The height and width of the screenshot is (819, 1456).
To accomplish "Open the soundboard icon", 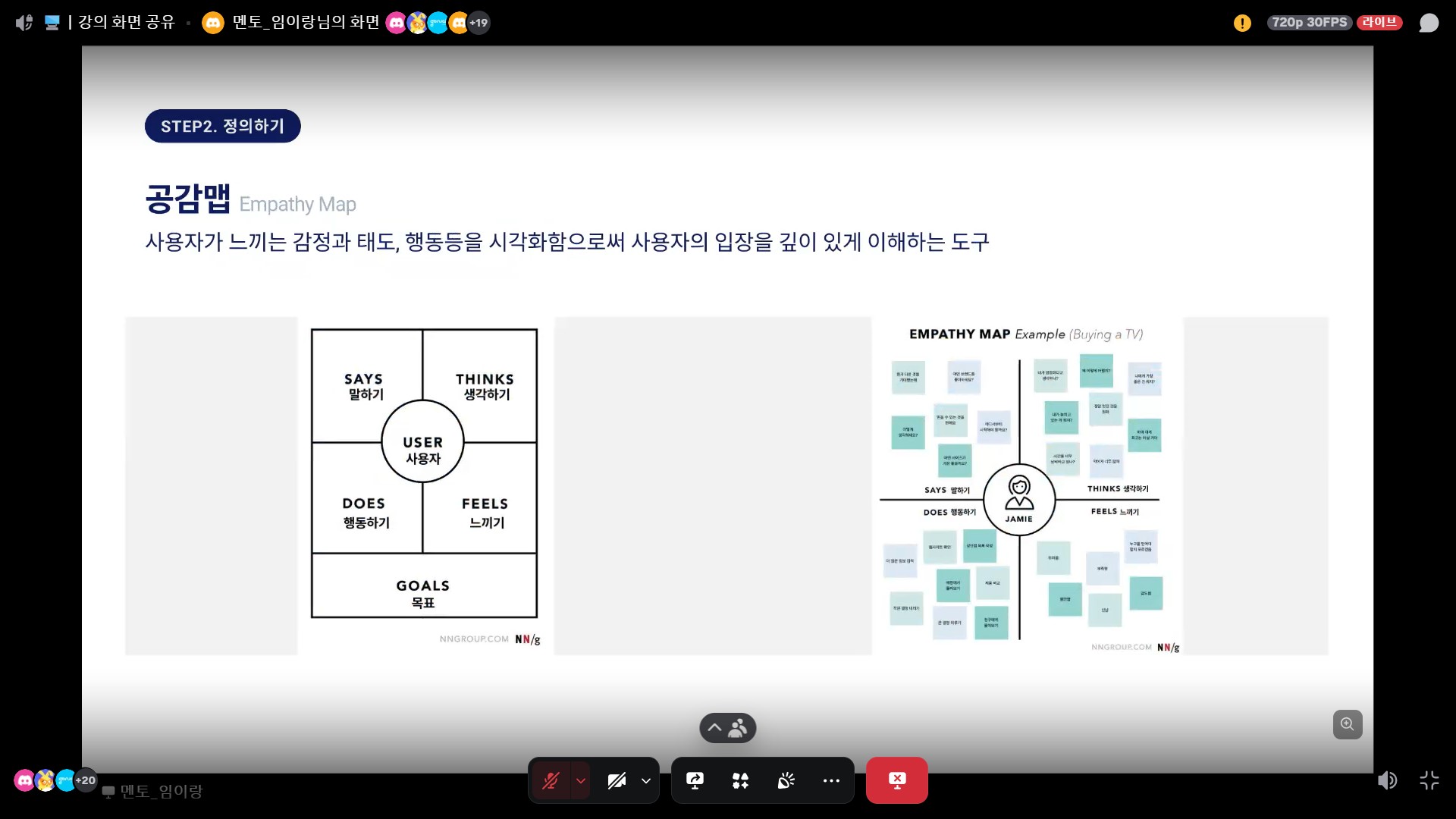I will [786, 780].
